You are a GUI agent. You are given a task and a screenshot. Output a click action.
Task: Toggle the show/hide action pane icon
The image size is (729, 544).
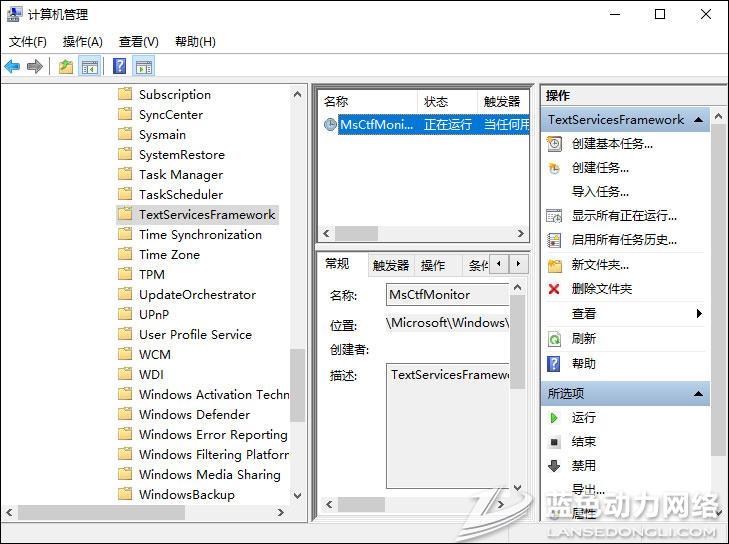coord(144,67)
